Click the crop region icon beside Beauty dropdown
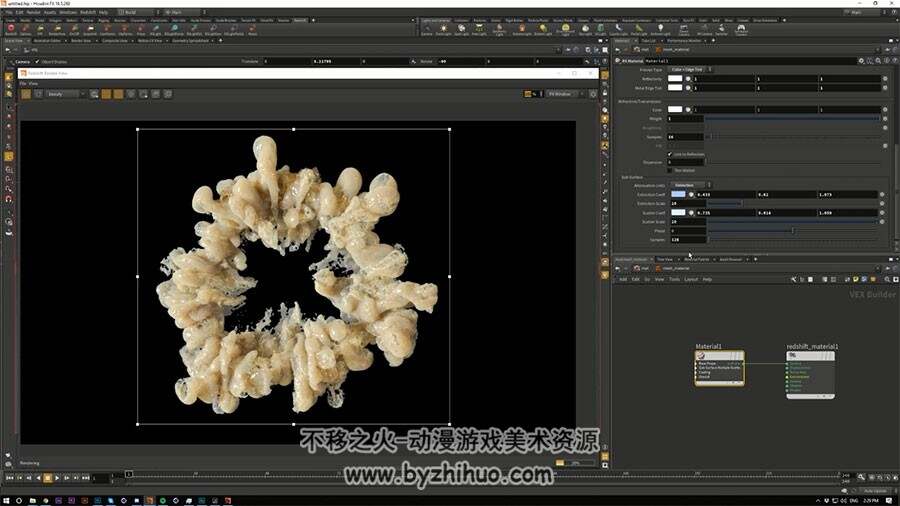The image size is (900, 506). 38,94
